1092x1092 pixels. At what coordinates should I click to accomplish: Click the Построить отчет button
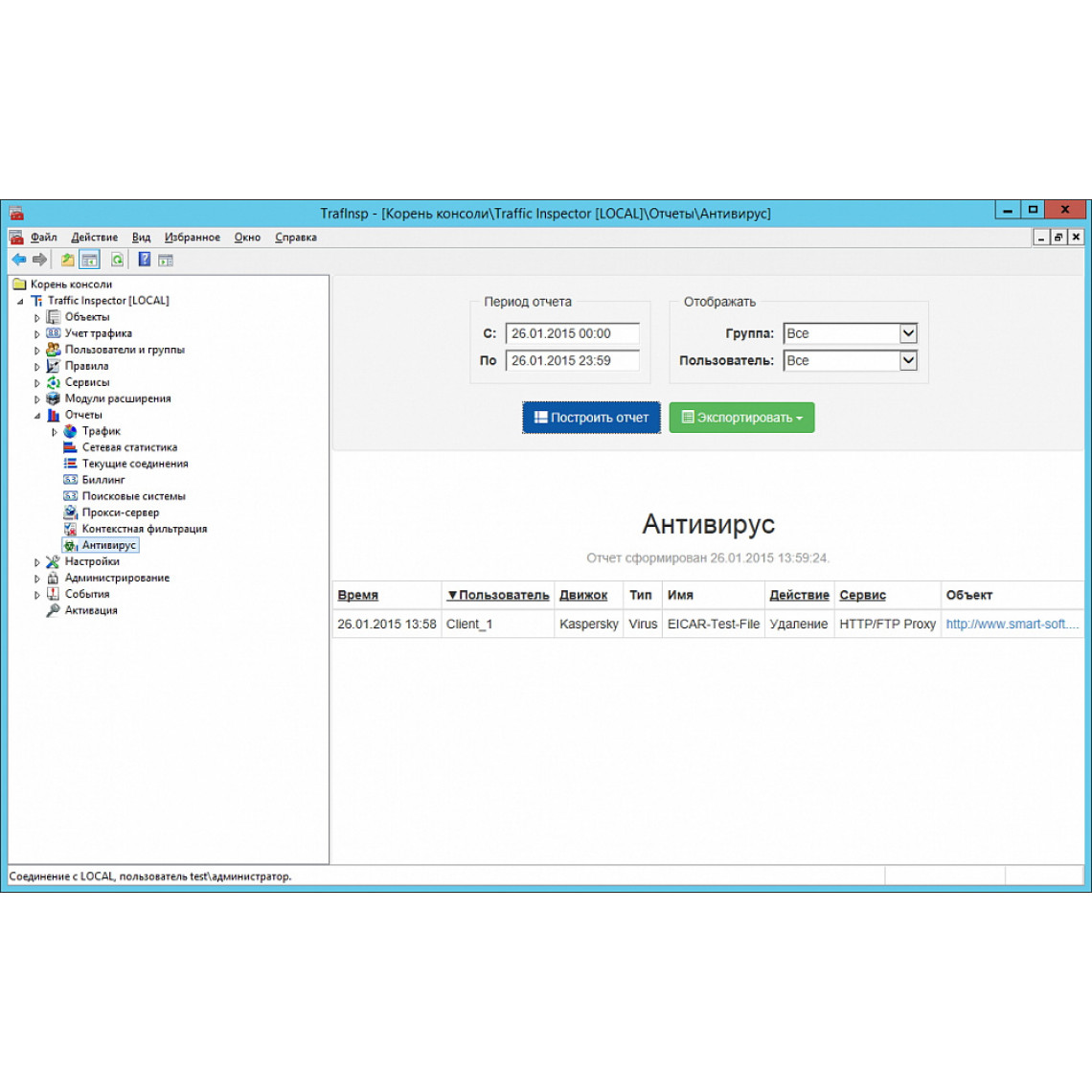pyautogui.click(x=591, y=417)
